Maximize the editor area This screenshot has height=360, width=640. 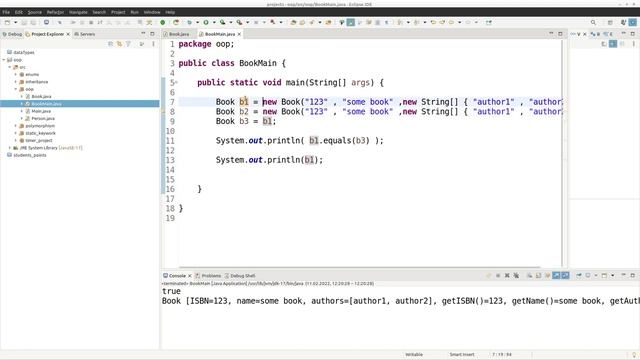click(560, 34)
